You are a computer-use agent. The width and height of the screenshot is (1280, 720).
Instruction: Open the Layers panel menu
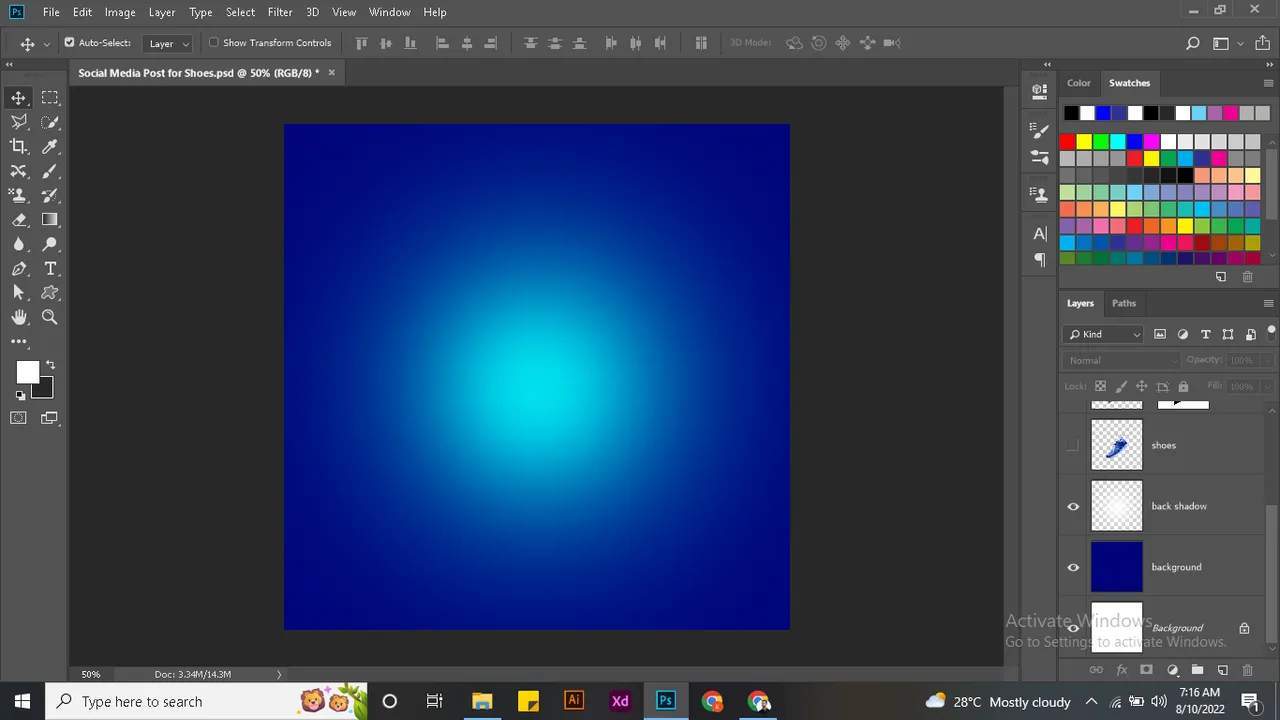click(1268, 303)
